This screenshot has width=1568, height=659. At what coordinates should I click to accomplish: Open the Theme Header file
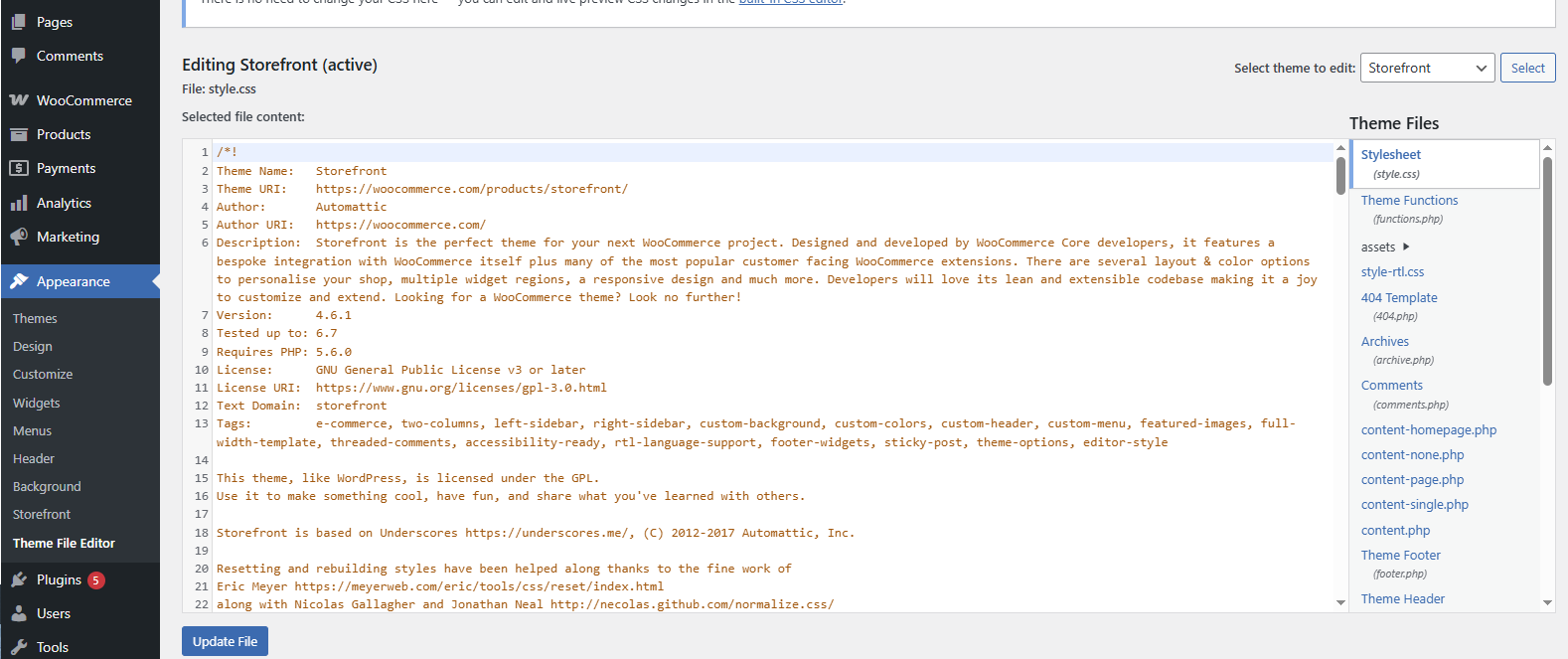tap(1403, 598)
